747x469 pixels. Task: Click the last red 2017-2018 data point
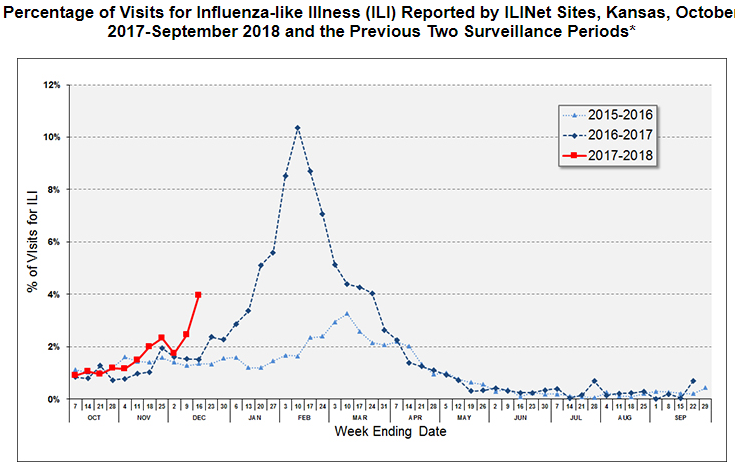[x=198, y=295]
